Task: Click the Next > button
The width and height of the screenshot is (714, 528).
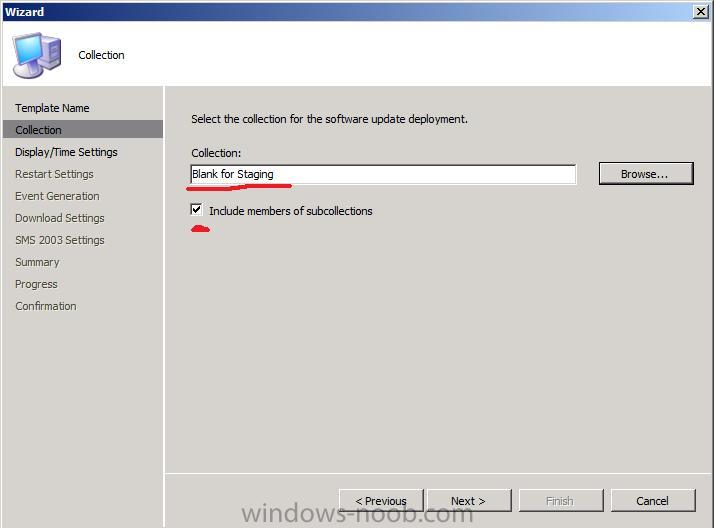Action: tap(469, 501)
